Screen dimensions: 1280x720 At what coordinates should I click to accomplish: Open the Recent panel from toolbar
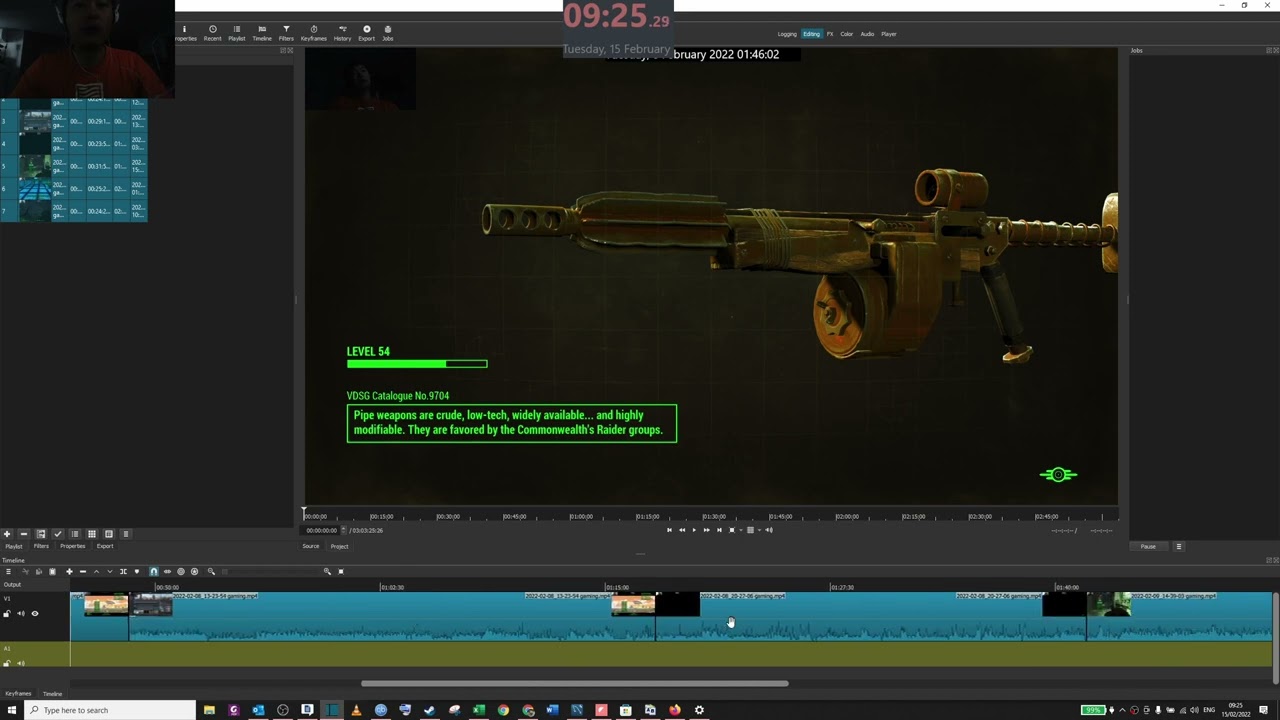212,33
